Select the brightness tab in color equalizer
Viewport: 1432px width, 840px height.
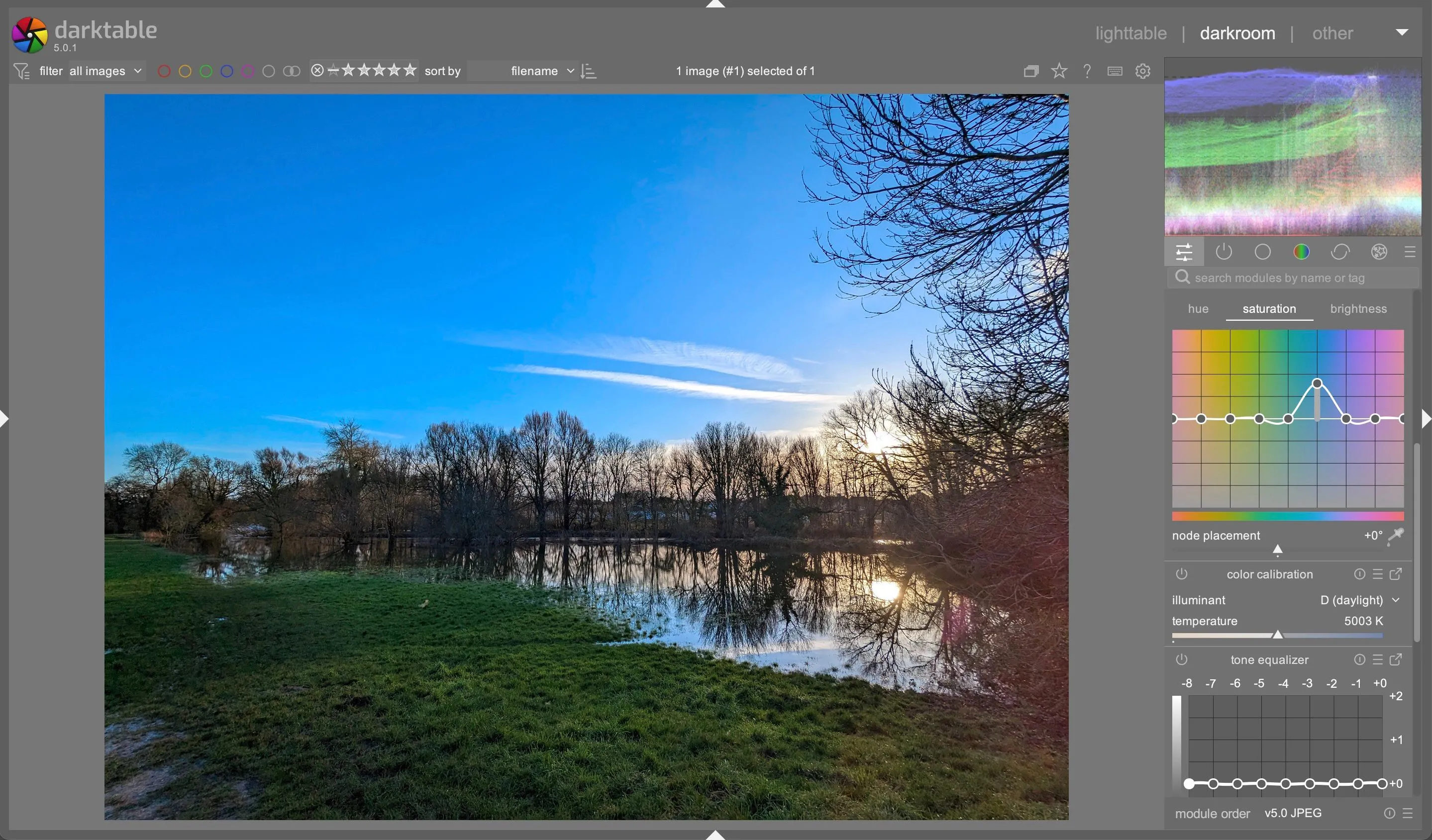1357,308
